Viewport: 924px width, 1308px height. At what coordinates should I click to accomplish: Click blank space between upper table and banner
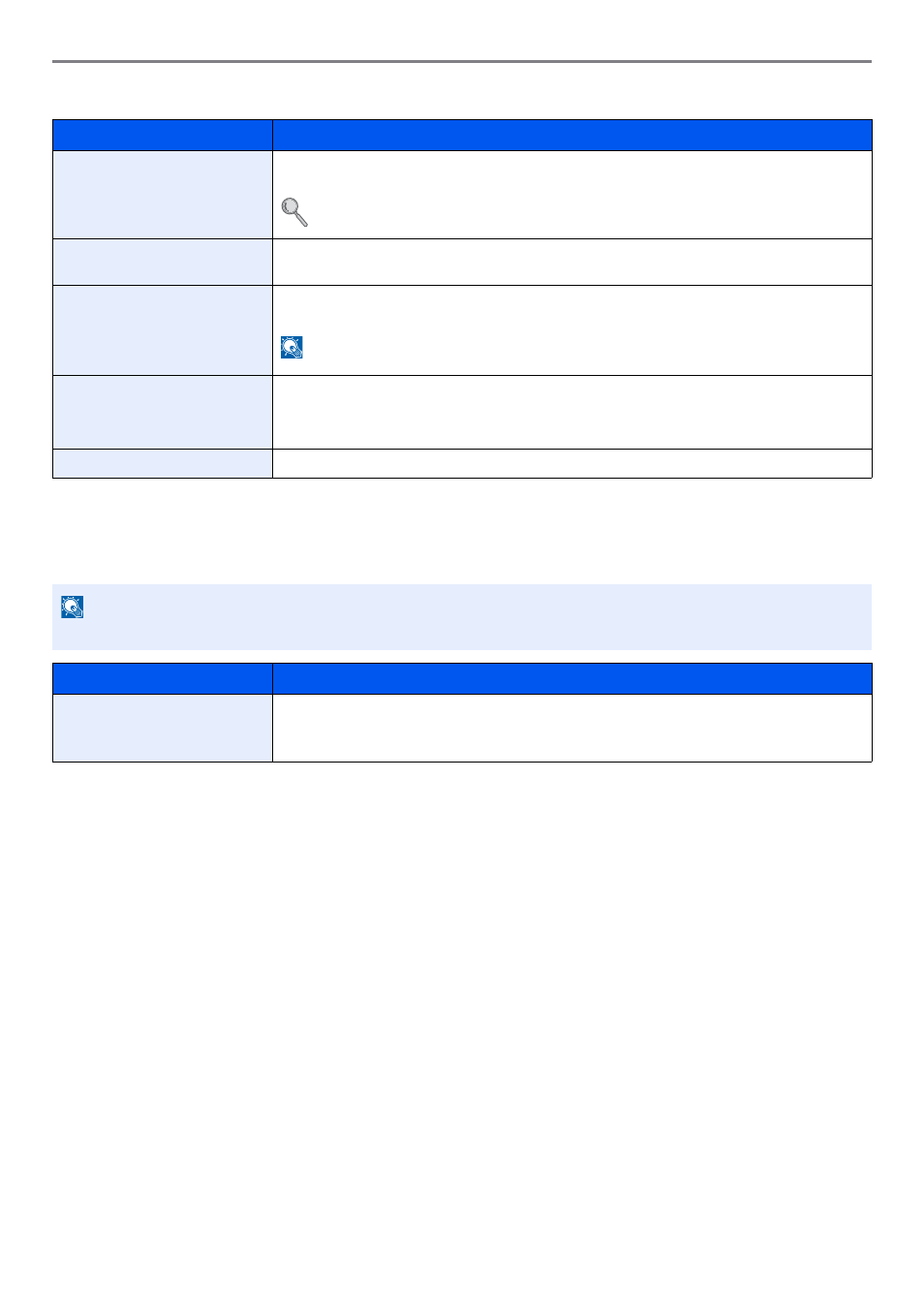pyautogui.click(x=462, y=531)
